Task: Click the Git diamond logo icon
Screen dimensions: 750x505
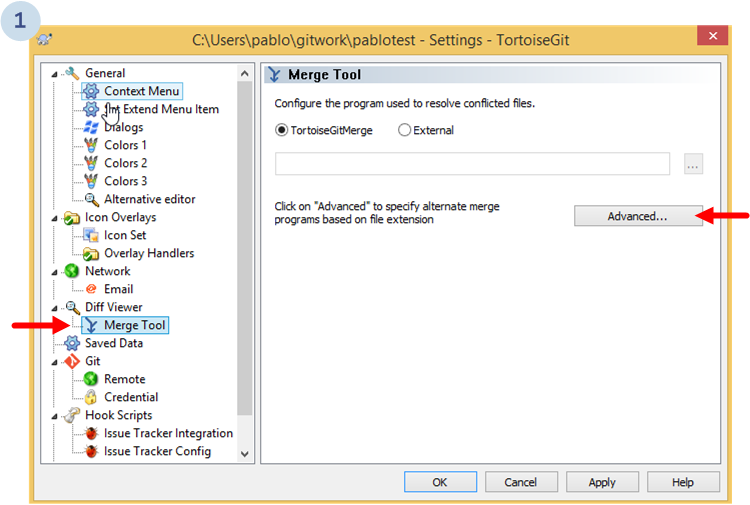Action: click(72, 361)
